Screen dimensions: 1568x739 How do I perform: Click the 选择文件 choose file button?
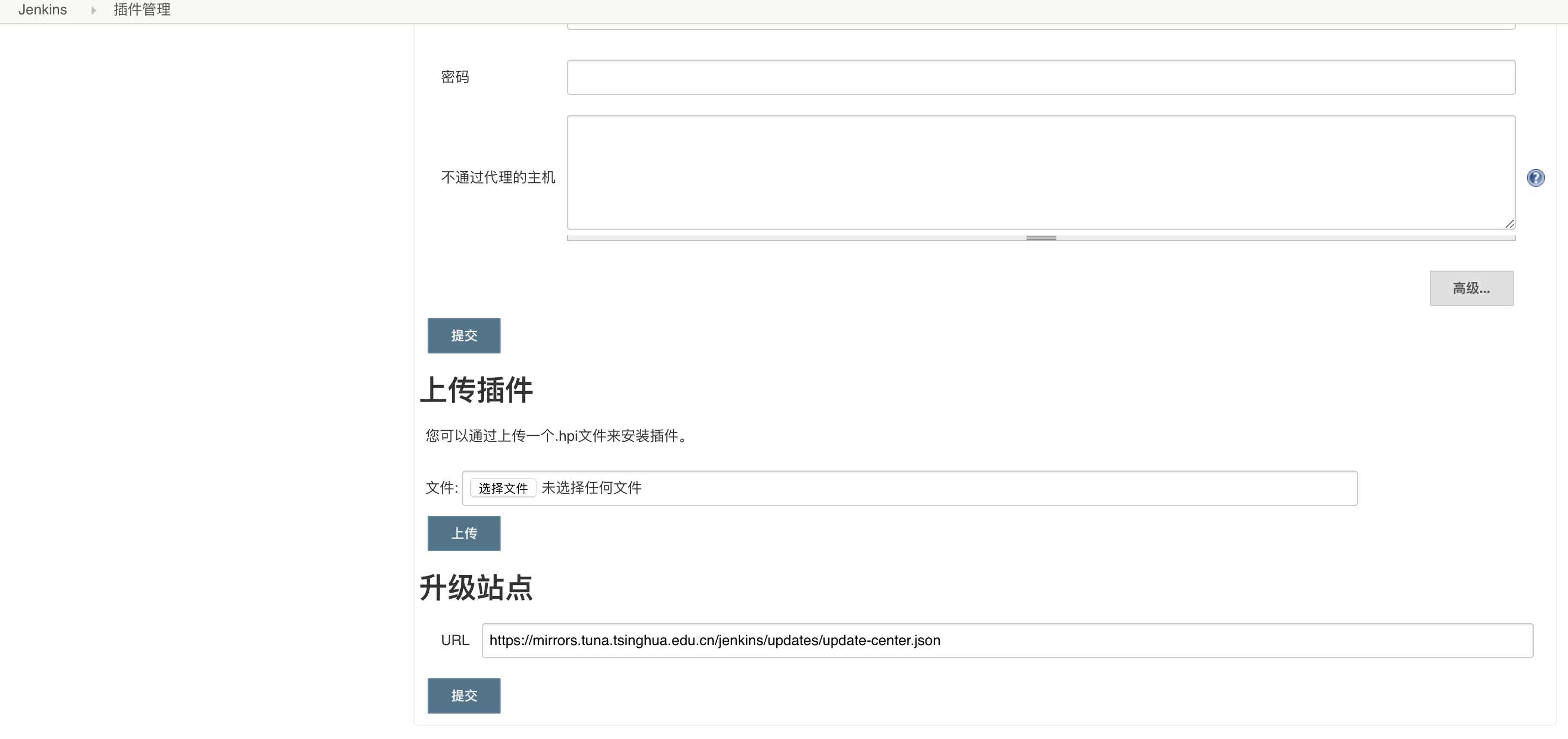point(503,488)
